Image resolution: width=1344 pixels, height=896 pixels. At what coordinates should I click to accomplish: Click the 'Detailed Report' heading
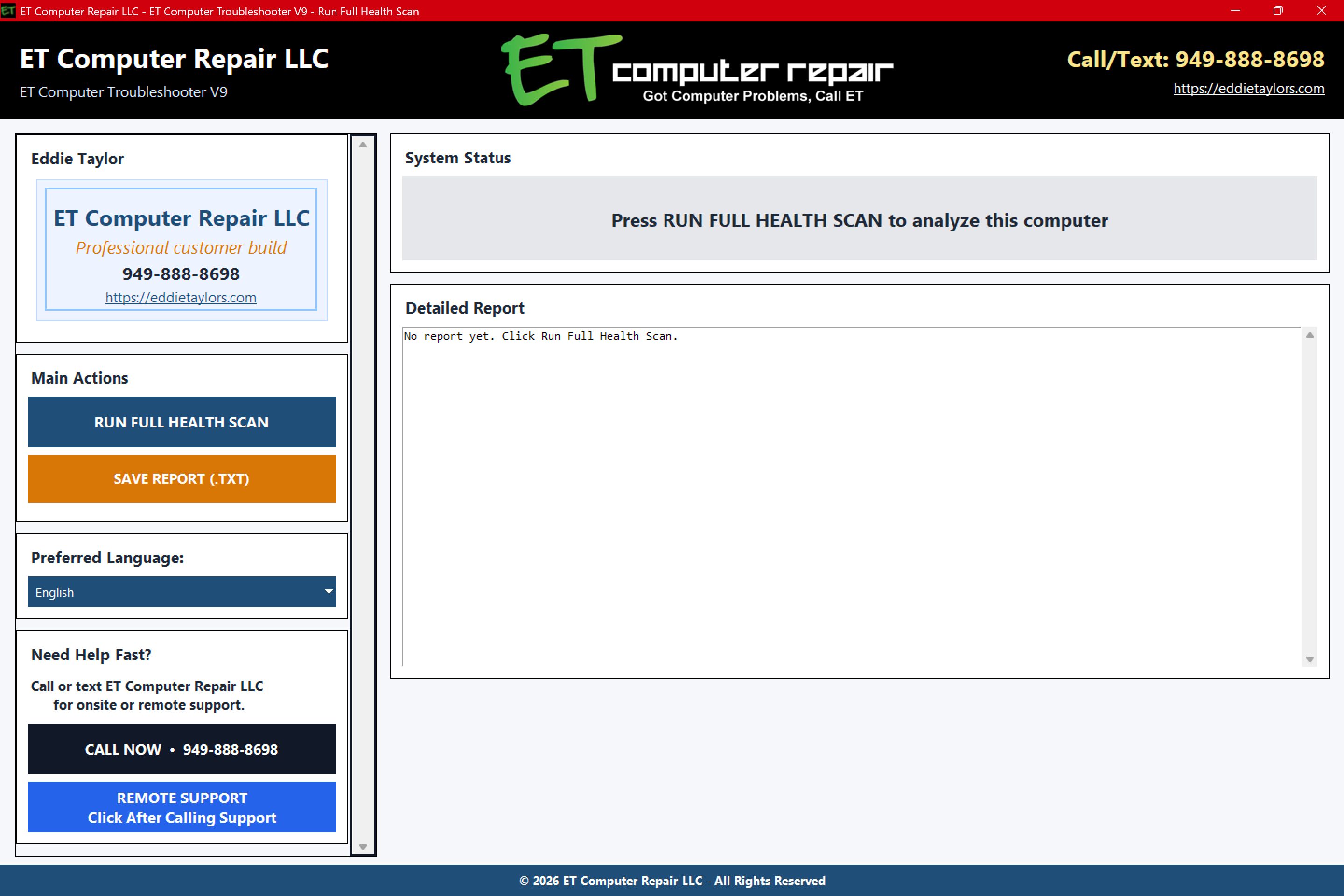[x=465, y=308]
